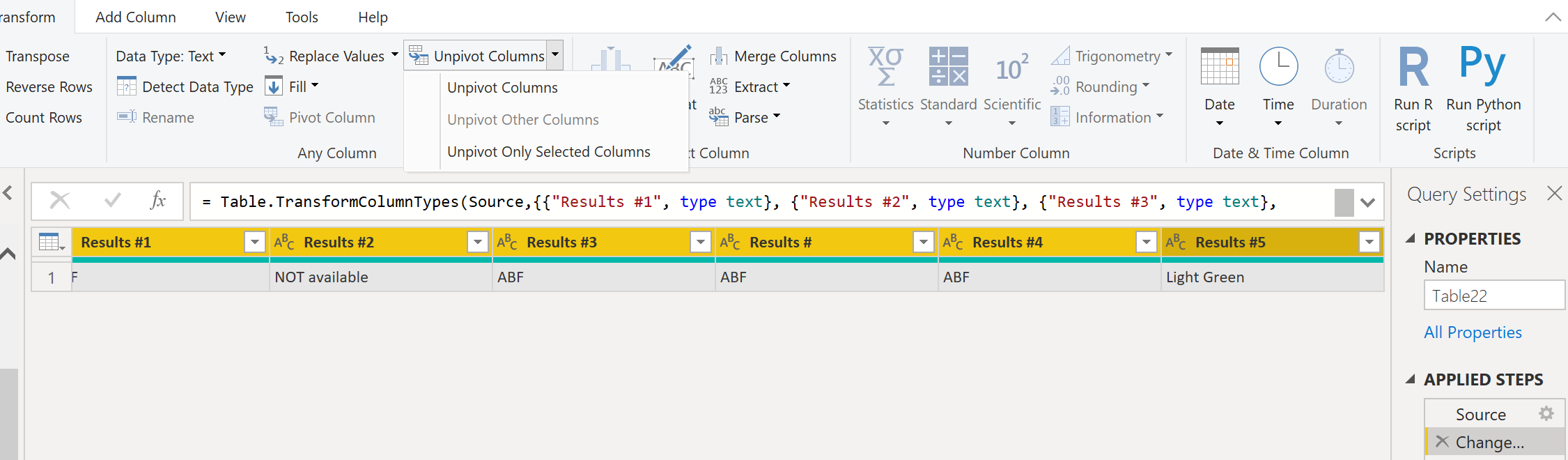Switch to the View tab
Screen dimensions: 1568x460
pyautogui.click(x=230, y=17)
